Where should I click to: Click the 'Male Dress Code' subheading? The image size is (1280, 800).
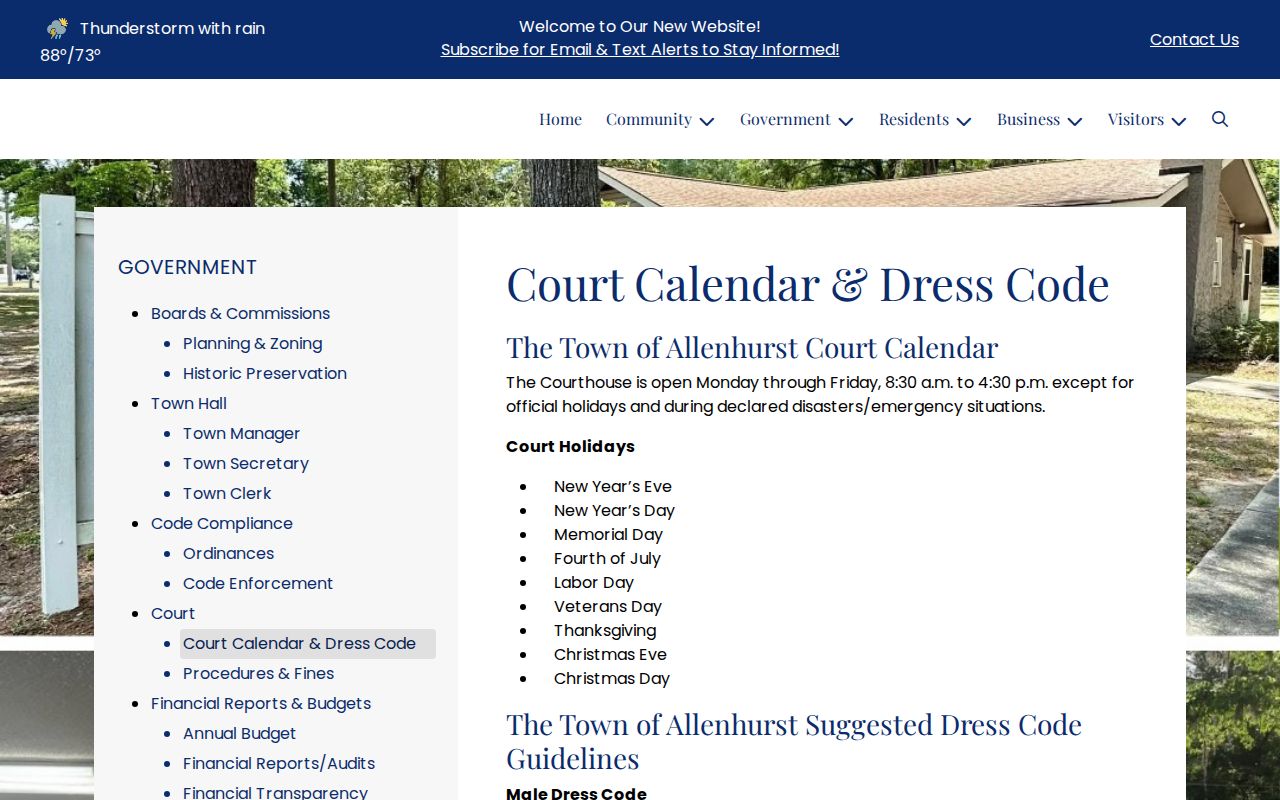[576, 793]
